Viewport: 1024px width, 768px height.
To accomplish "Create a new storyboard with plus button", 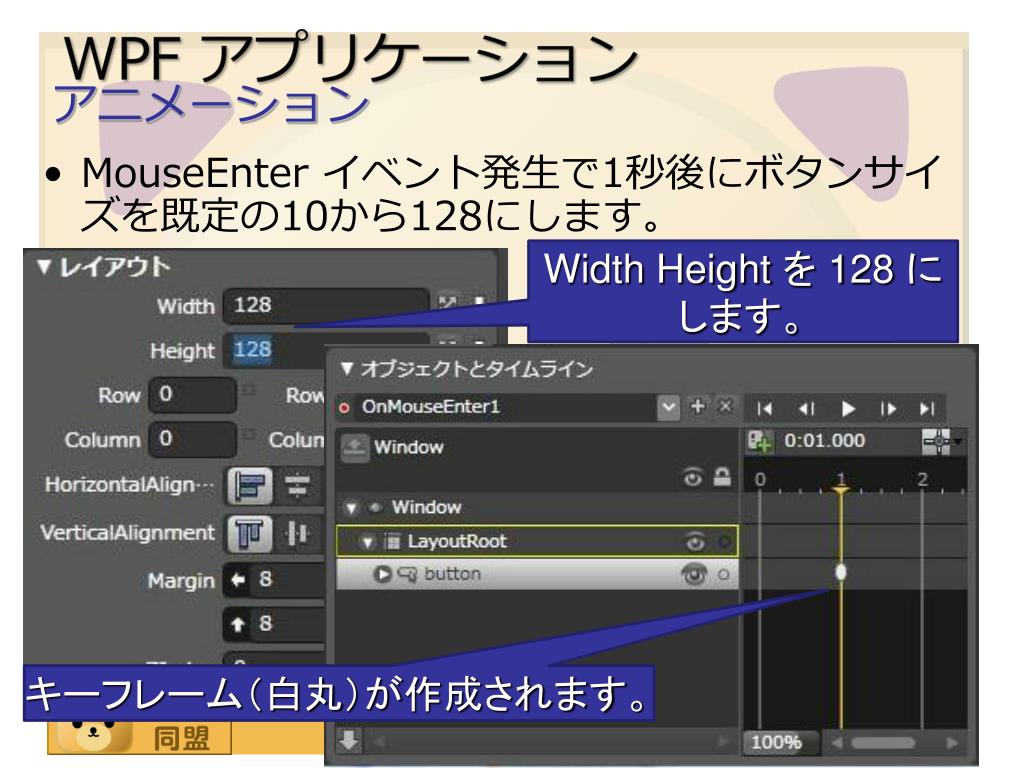I will [x=698, y=406].
